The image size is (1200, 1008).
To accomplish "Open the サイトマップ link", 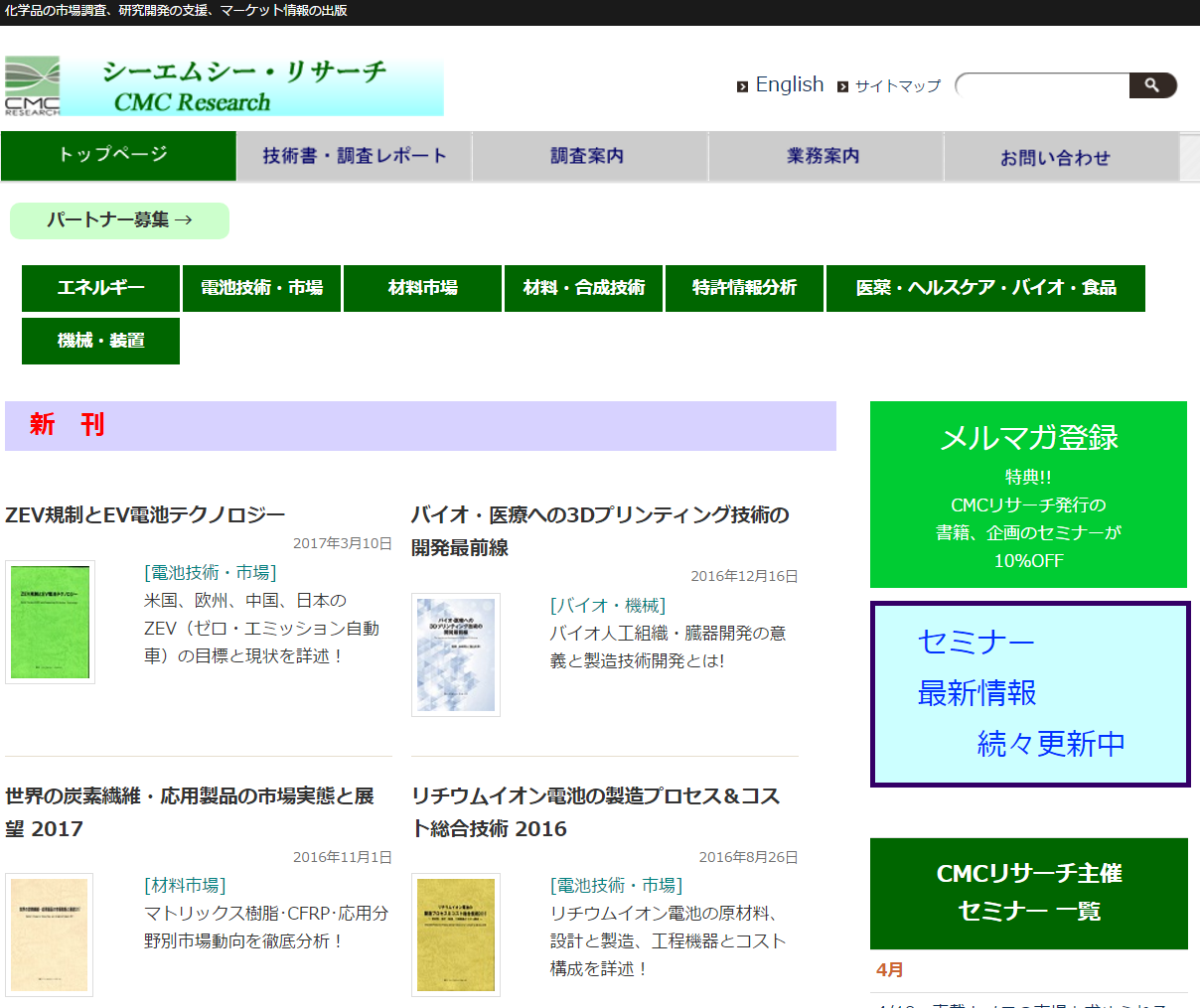I will tap(898, 85).
